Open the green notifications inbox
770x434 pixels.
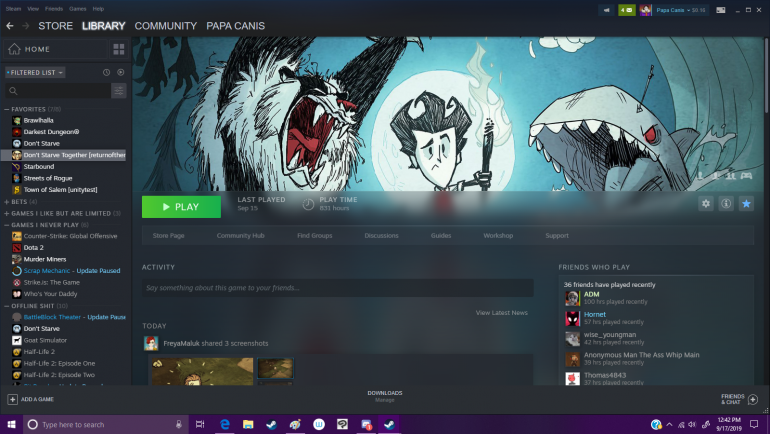[627, 10]
